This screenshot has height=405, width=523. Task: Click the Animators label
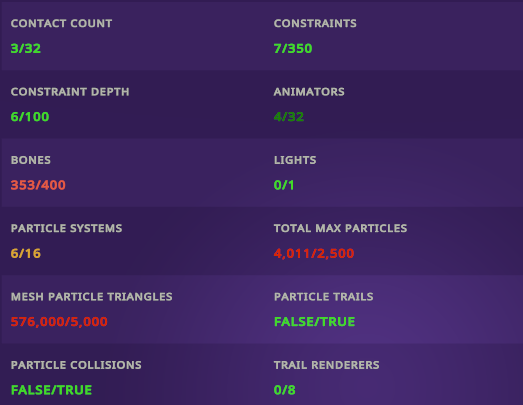coord(309,92)
